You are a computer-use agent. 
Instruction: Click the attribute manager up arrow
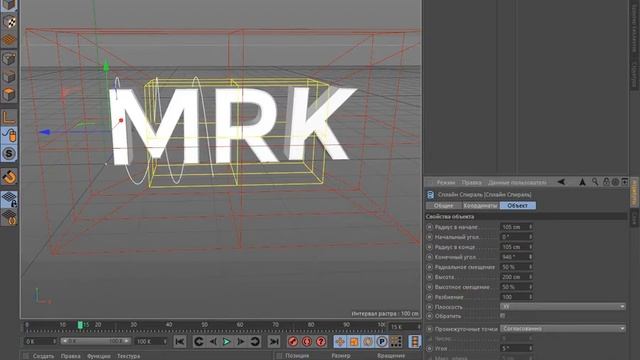[x=582, y=182]
